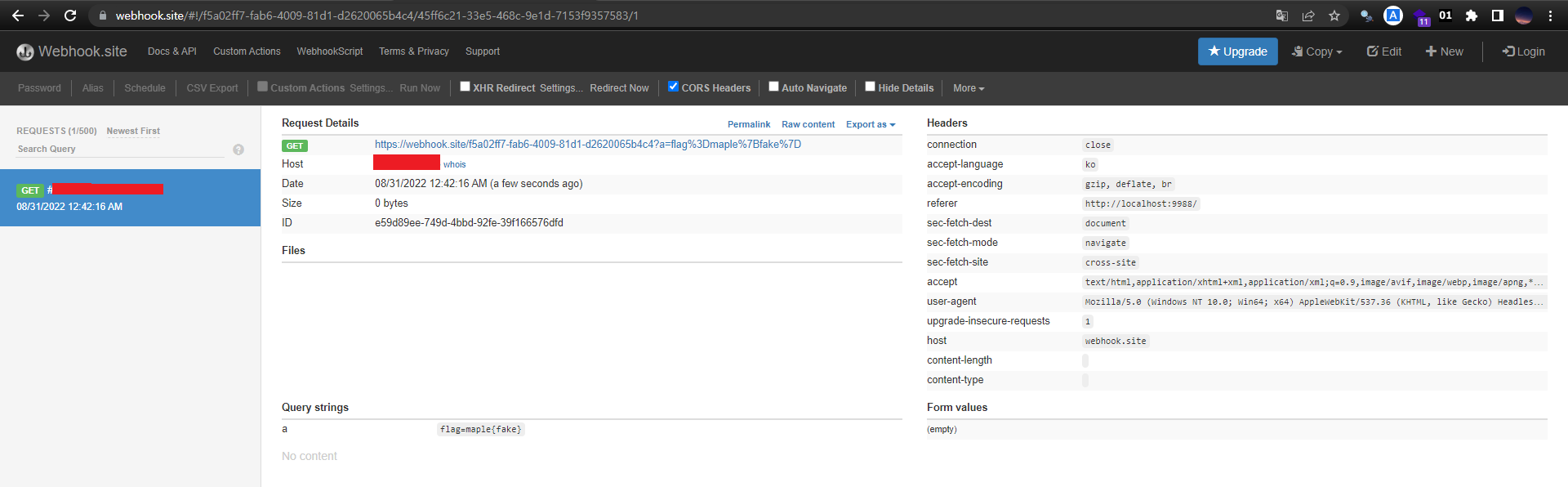This screenshot has width=1568, height=487.
Task: Click the share page icon in address bar
Action: 1308,16
